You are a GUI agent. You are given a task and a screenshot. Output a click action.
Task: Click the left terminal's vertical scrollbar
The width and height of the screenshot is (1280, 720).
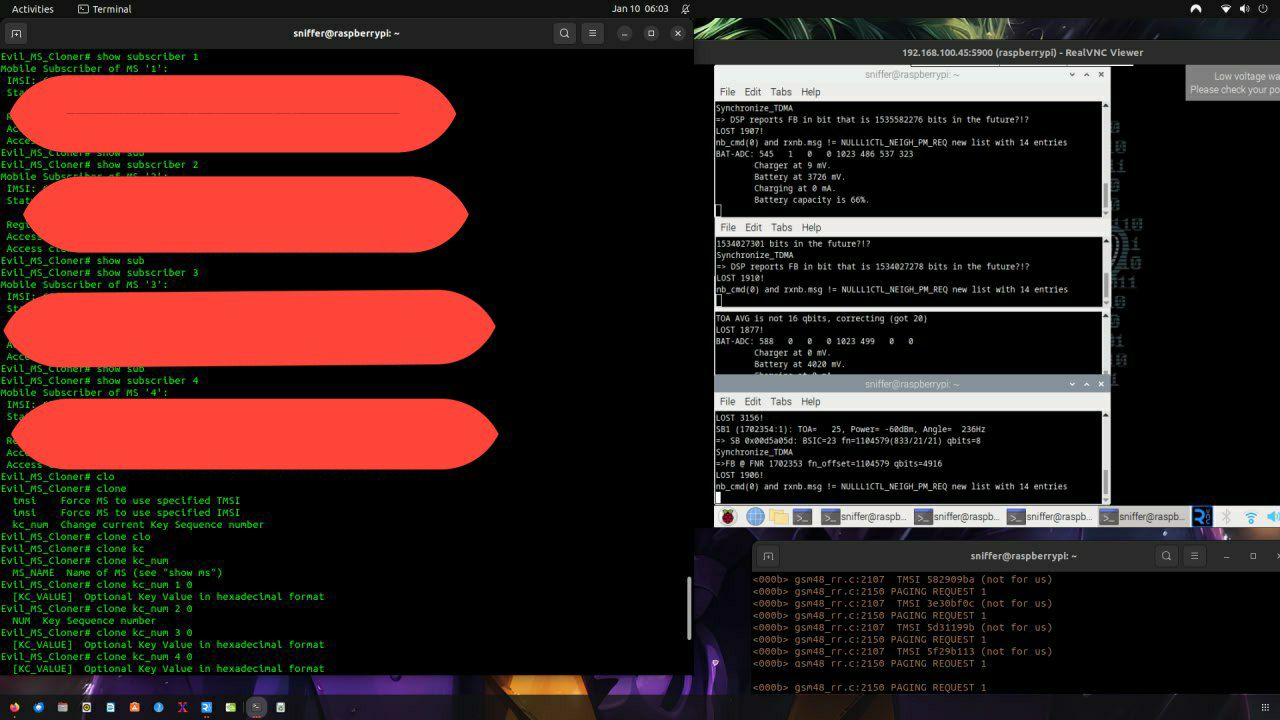(689, 608)
